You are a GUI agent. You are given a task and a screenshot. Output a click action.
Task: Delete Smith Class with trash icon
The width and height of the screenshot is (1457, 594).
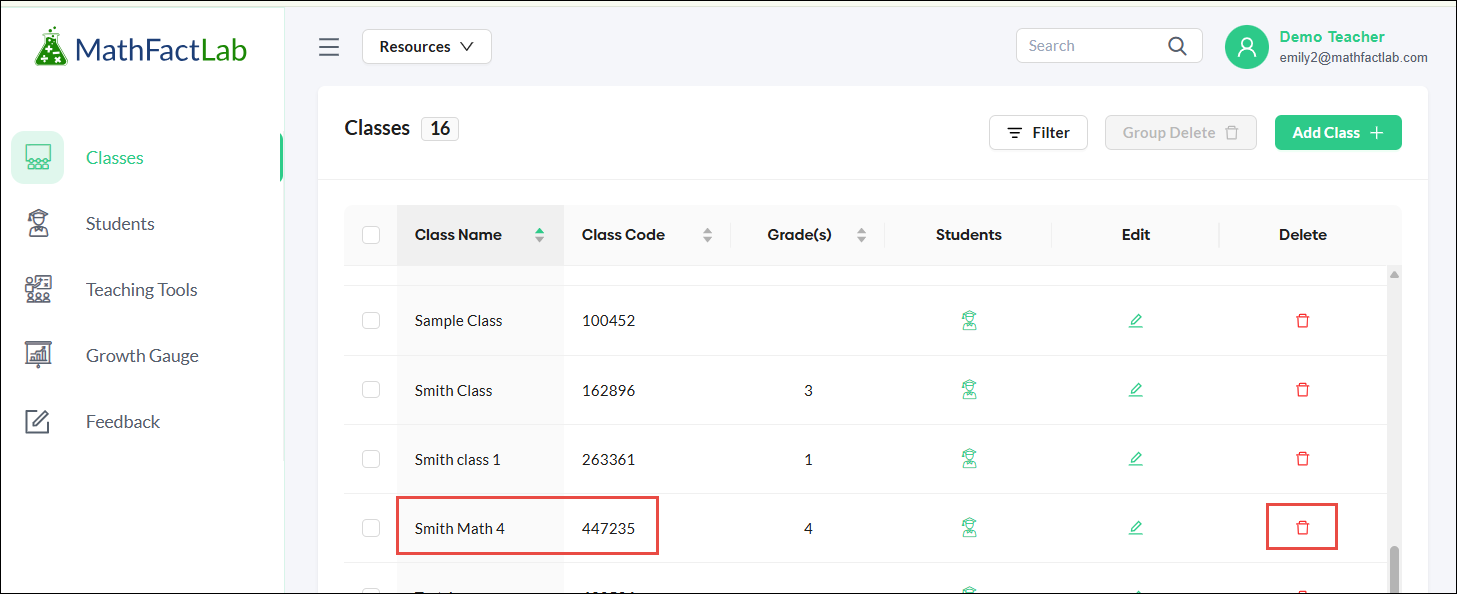point(1302,389)
